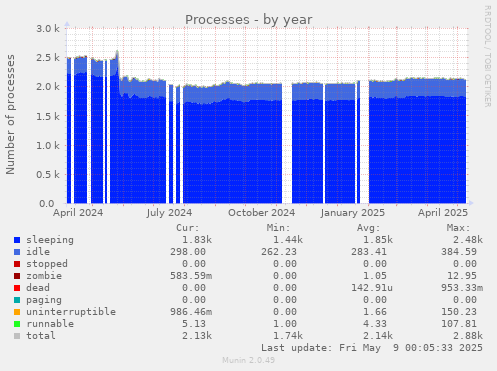Image resolution: width=497 pixels, height=371 pixels.
Task: Click the sleeping current value 1.83k
Action: click(197, 240)
